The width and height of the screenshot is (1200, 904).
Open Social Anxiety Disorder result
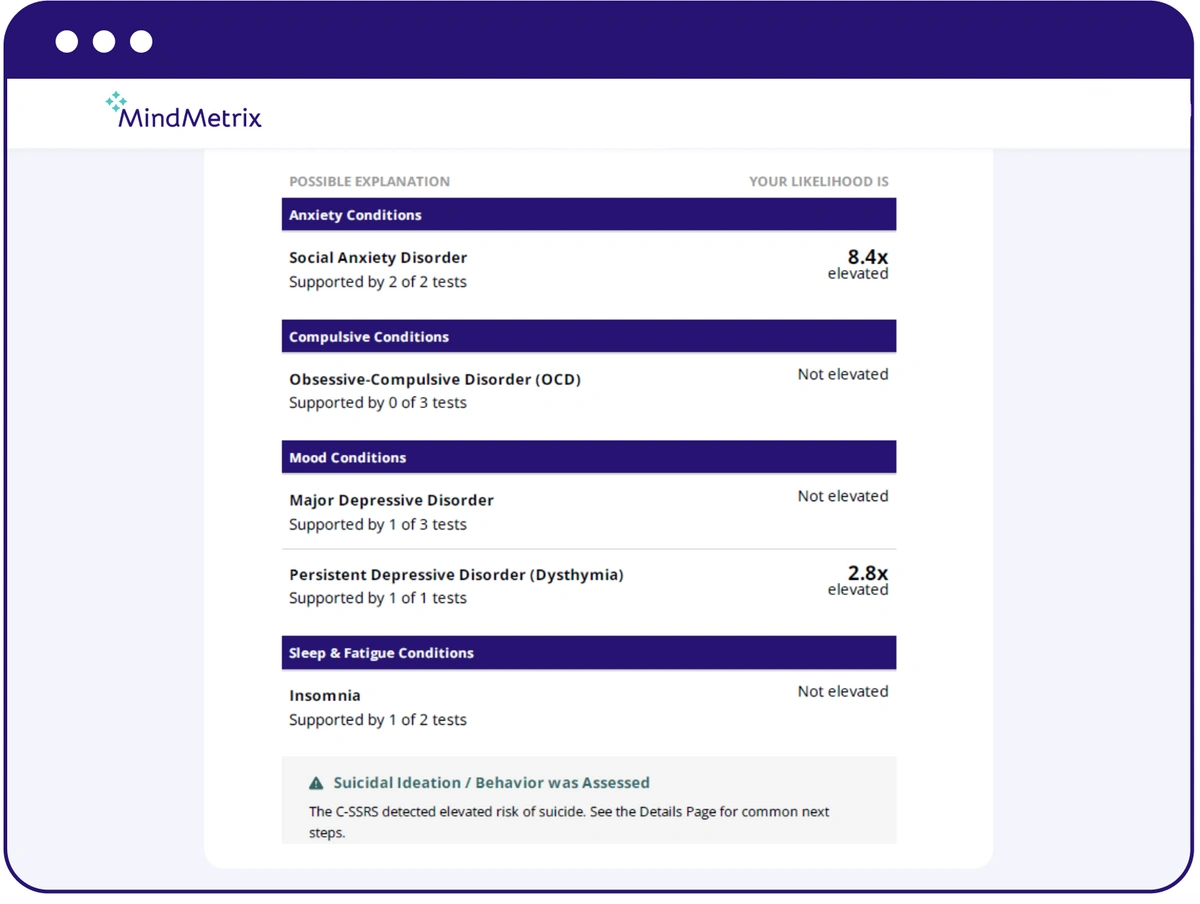tap(378, 258)
